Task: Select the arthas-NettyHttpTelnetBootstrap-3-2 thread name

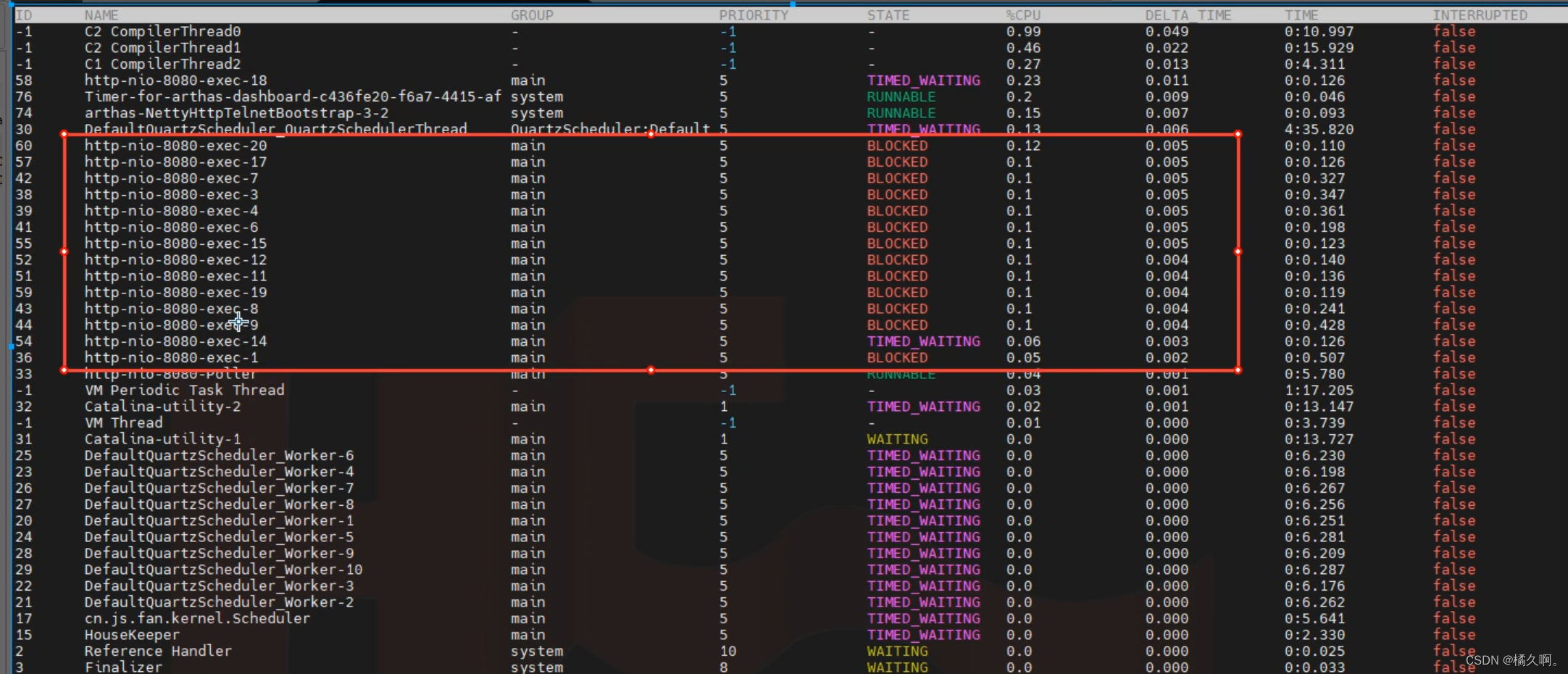Action: click(x=236, y=113)
